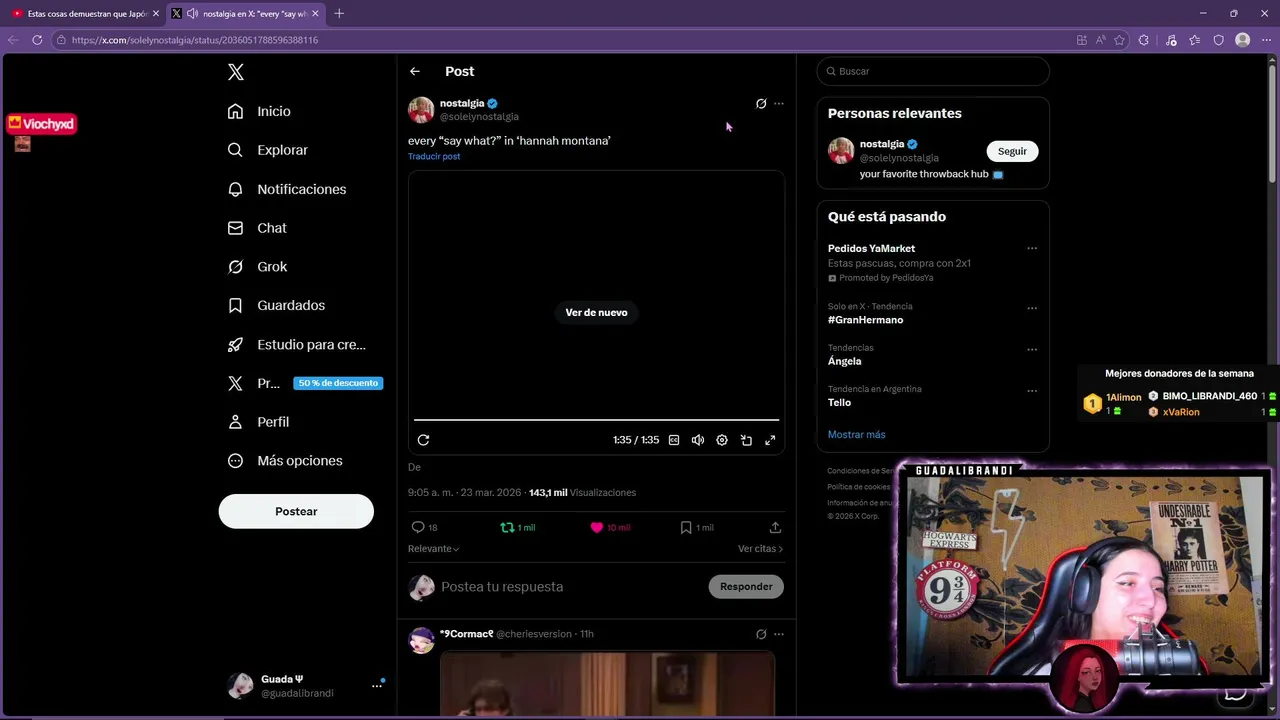Open the browser read aloud icon
This screenshot has width=1280, height=720.
click(1100, 40)
